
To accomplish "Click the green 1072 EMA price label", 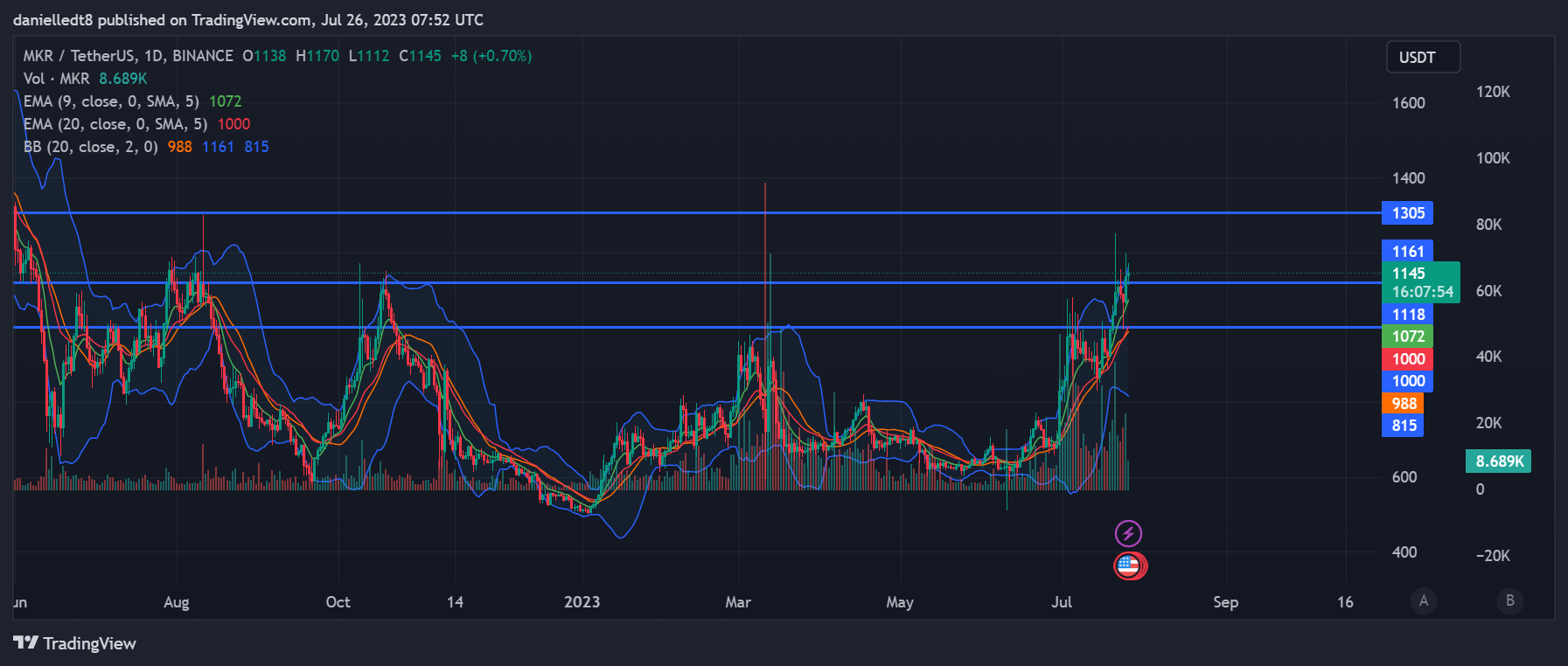I will [x=1408, y=336].
